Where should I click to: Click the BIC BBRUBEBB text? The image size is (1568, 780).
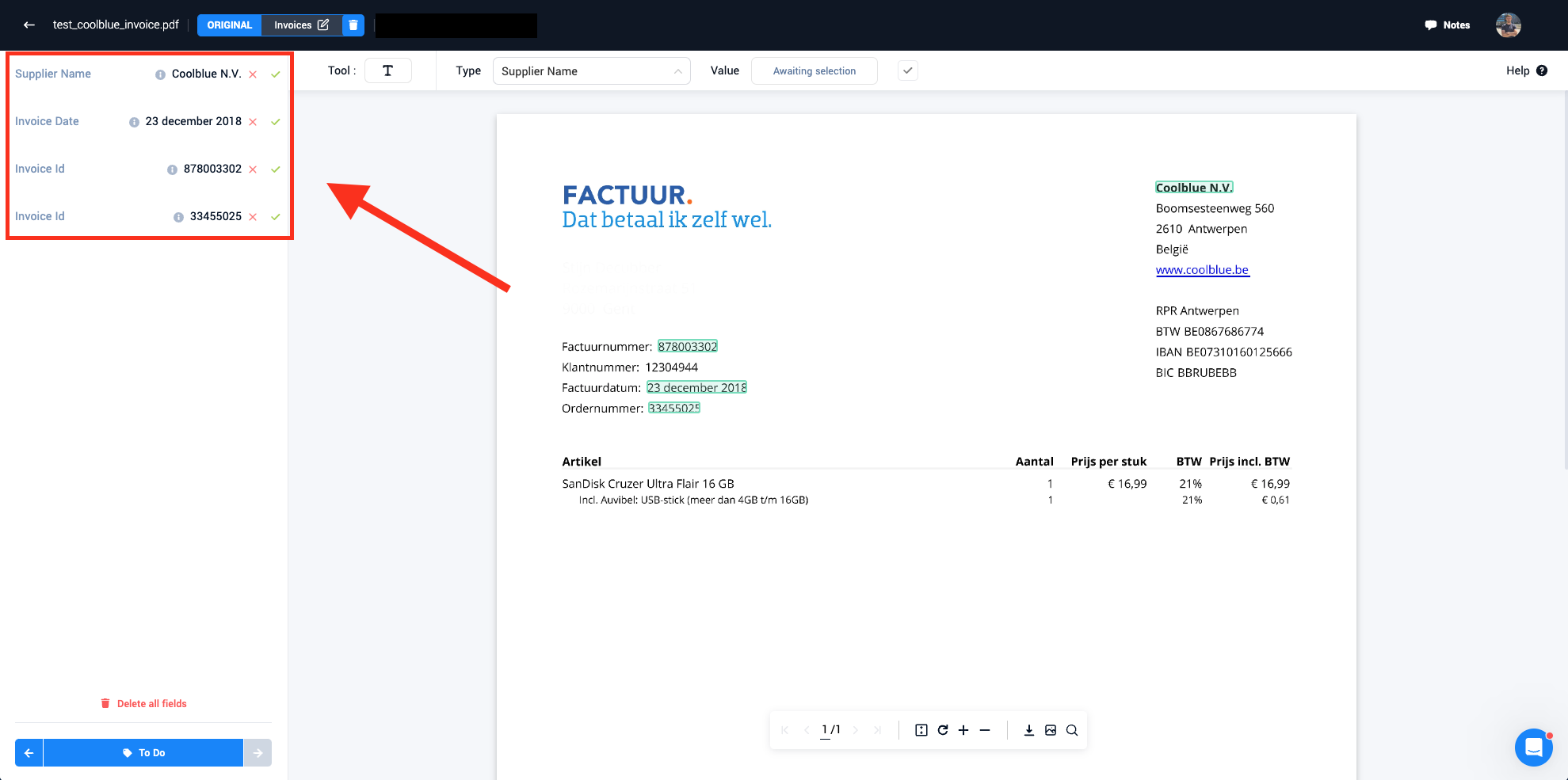pyautogui.click(x=1196, y=372)
